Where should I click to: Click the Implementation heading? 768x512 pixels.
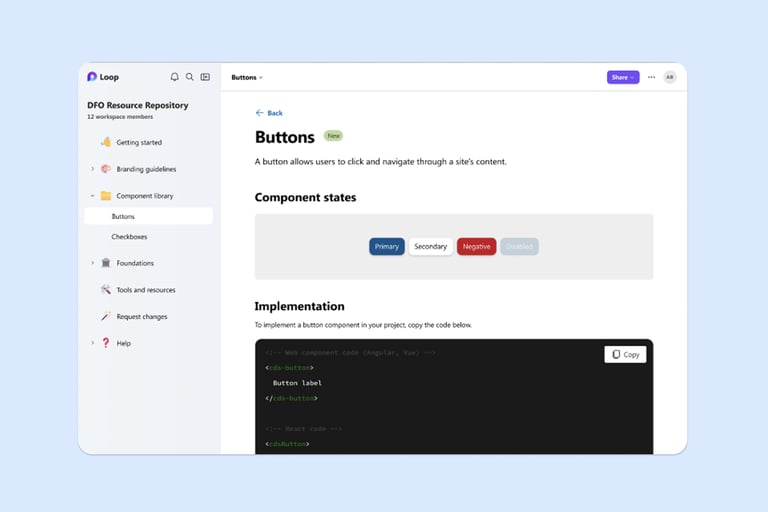(299, 306)
